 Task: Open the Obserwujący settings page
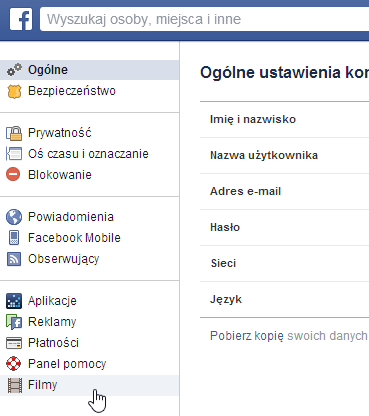click(x=89, y=259)
